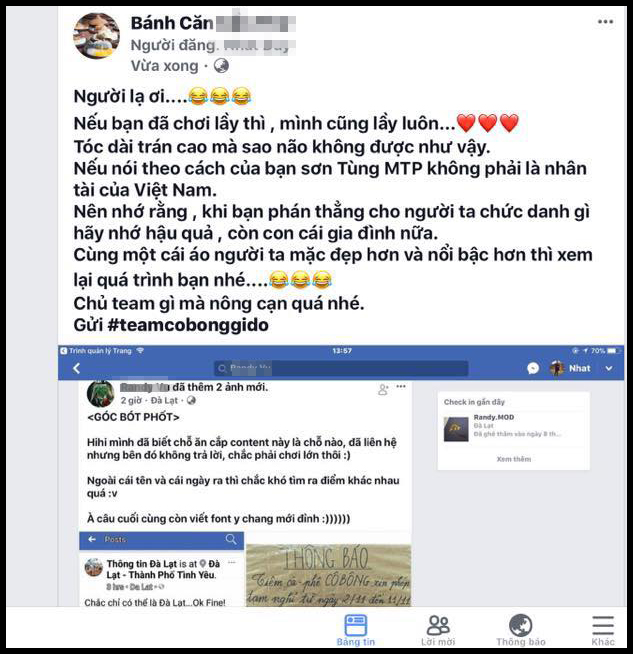633x654 pixels.
Task: Click the Bánh Căn profile picture
Action: 96,36
